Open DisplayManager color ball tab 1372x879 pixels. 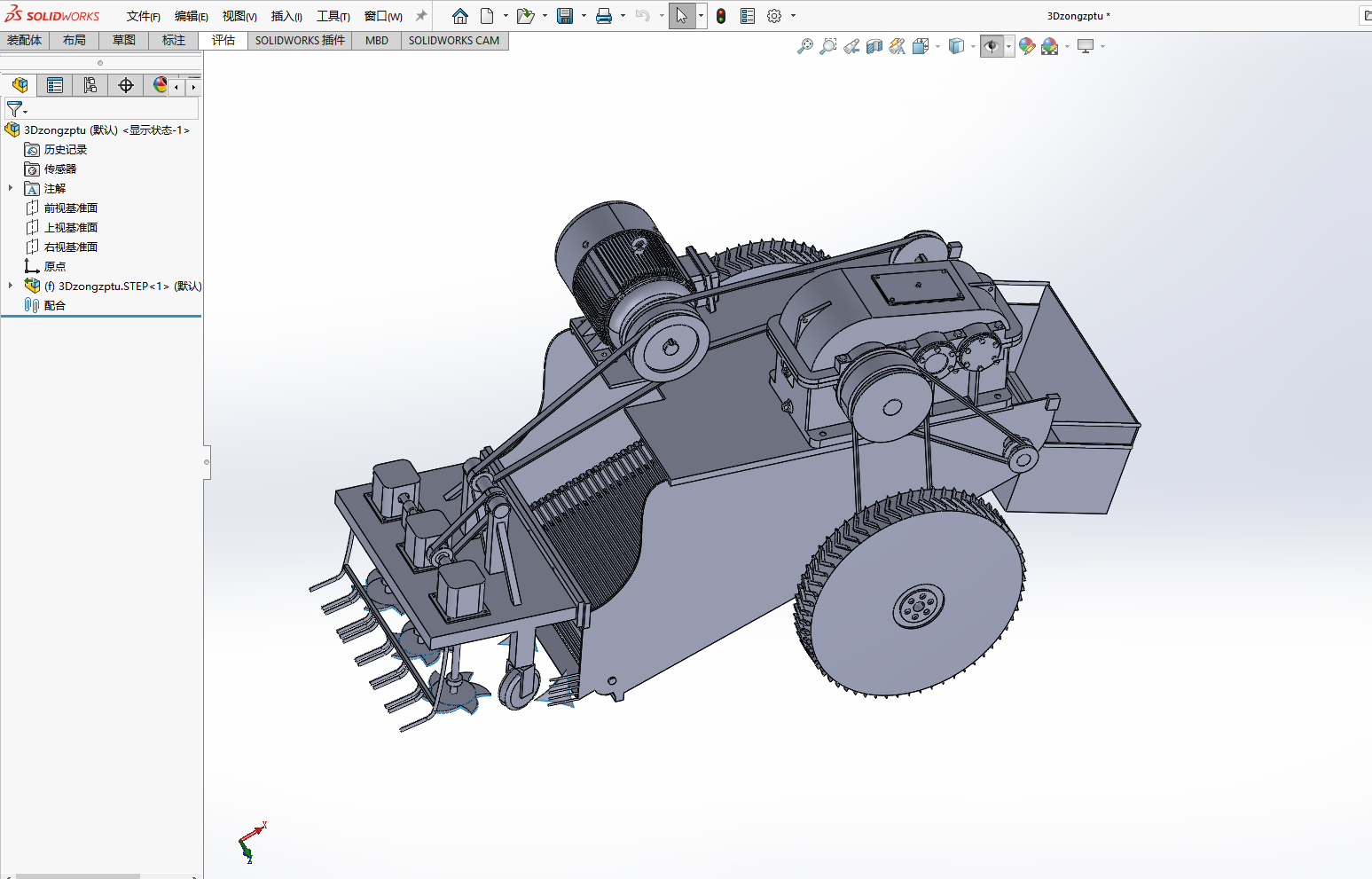pos(160,85)
